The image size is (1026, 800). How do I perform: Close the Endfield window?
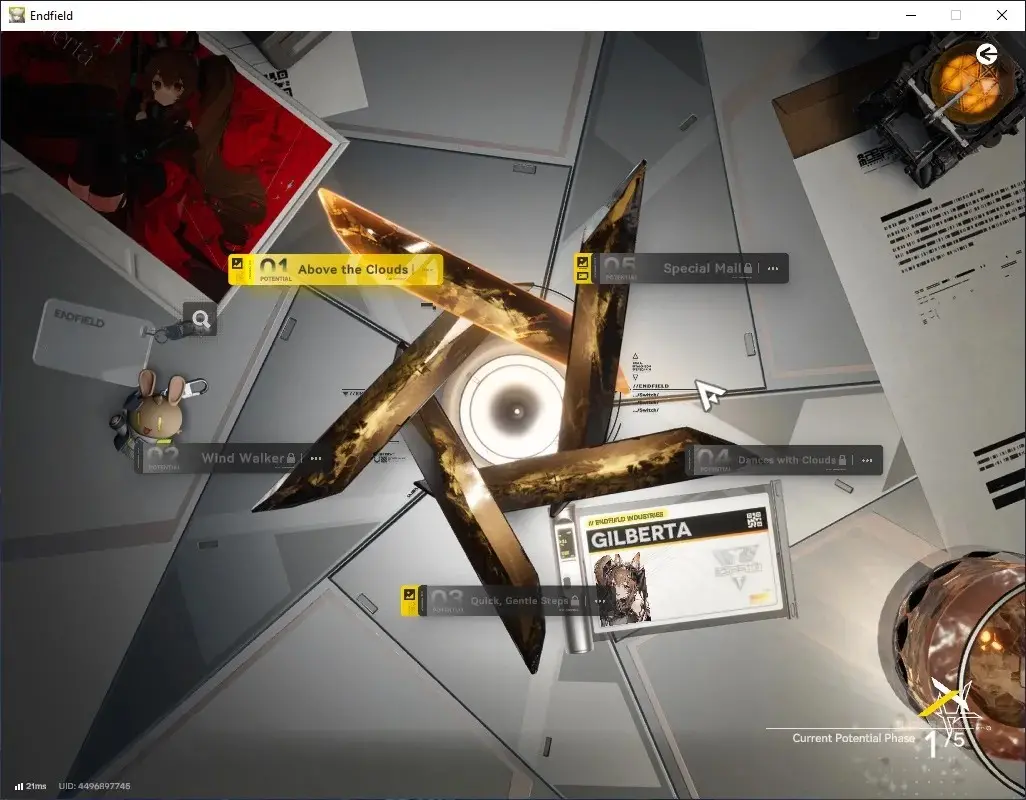tap(1002, 15)
